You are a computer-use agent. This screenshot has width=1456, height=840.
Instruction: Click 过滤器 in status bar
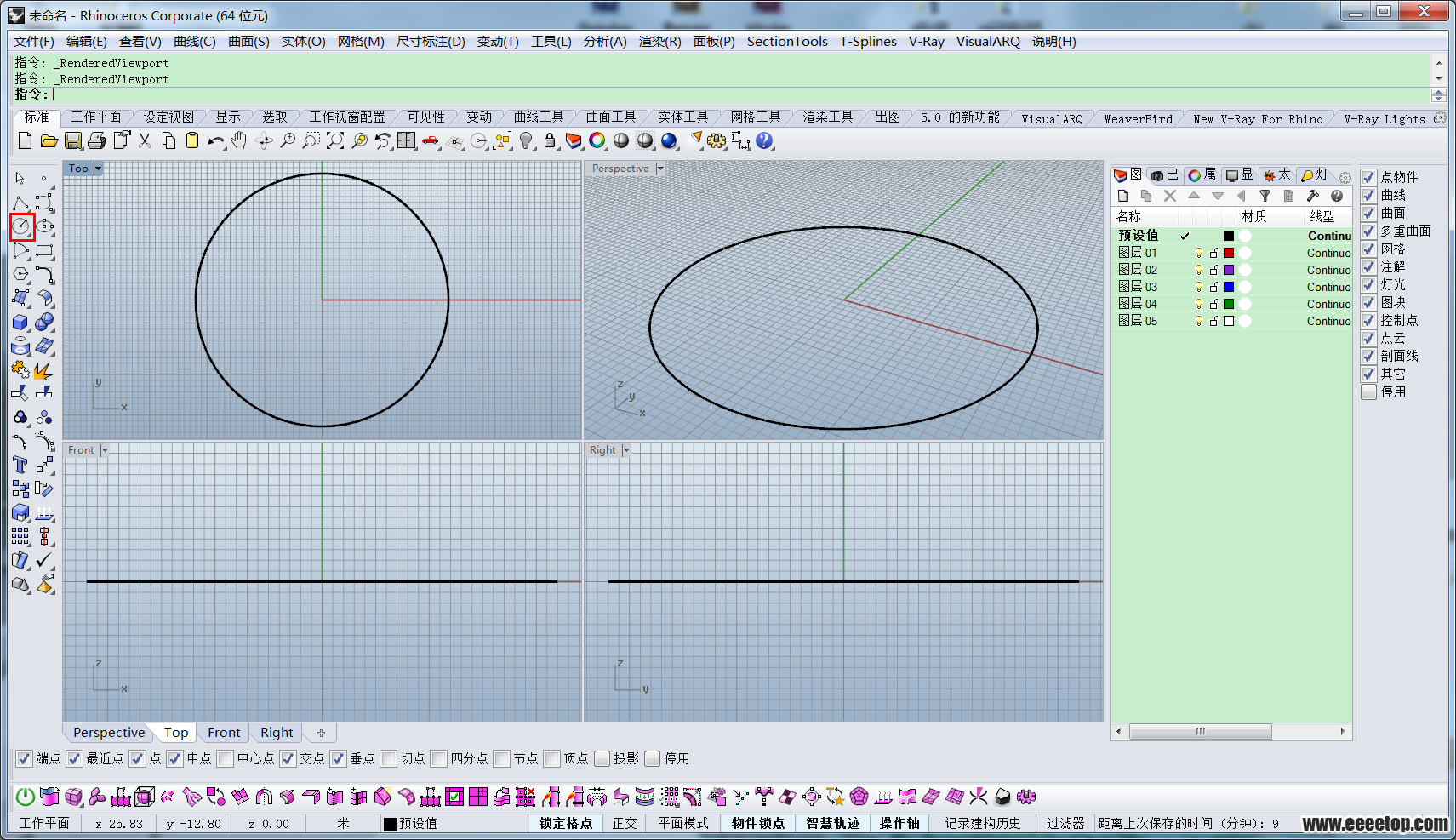(x=1065, y=823)
